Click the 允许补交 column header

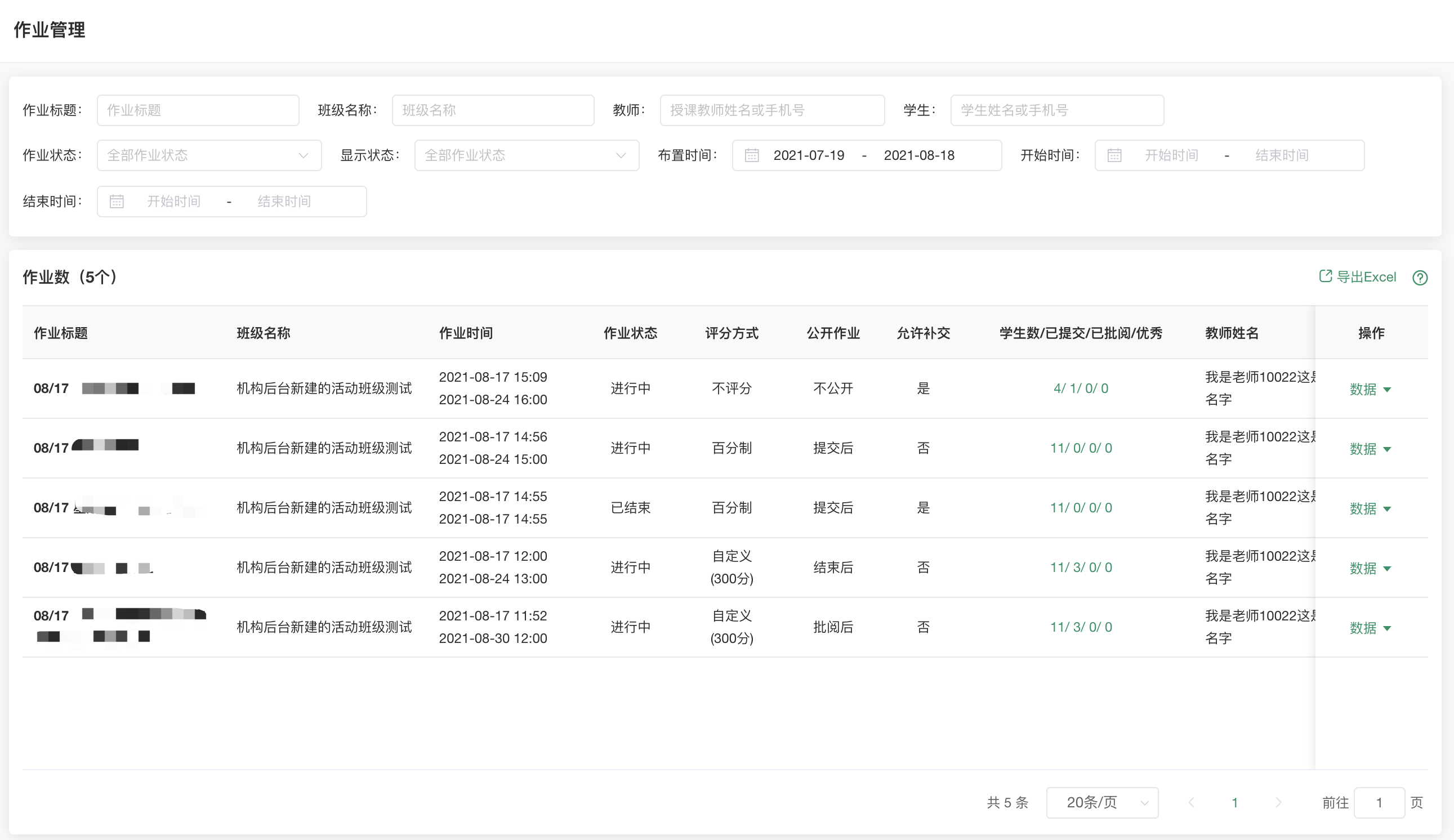(923, 333)
